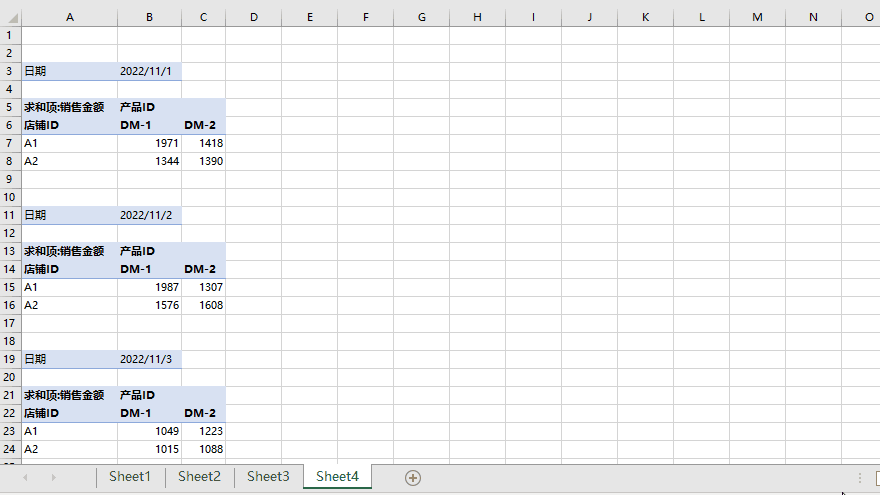The width and height of the screenshot is (880, 495).
Task: Select the cell with value 1015
Action: [x=149, y=449]
